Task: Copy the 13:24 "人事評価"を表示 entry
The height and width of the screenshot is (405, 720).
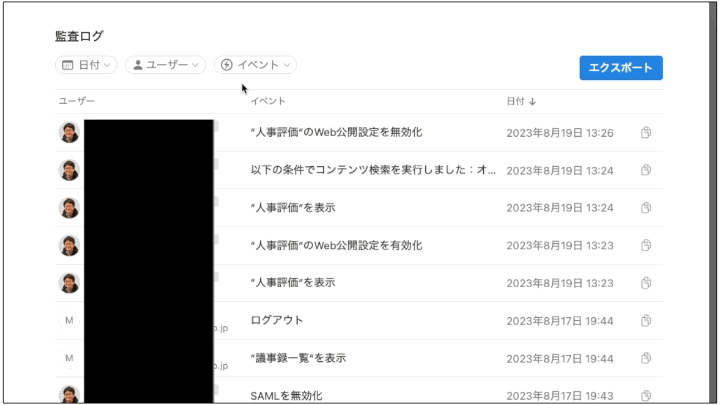Action: point(646,208)
